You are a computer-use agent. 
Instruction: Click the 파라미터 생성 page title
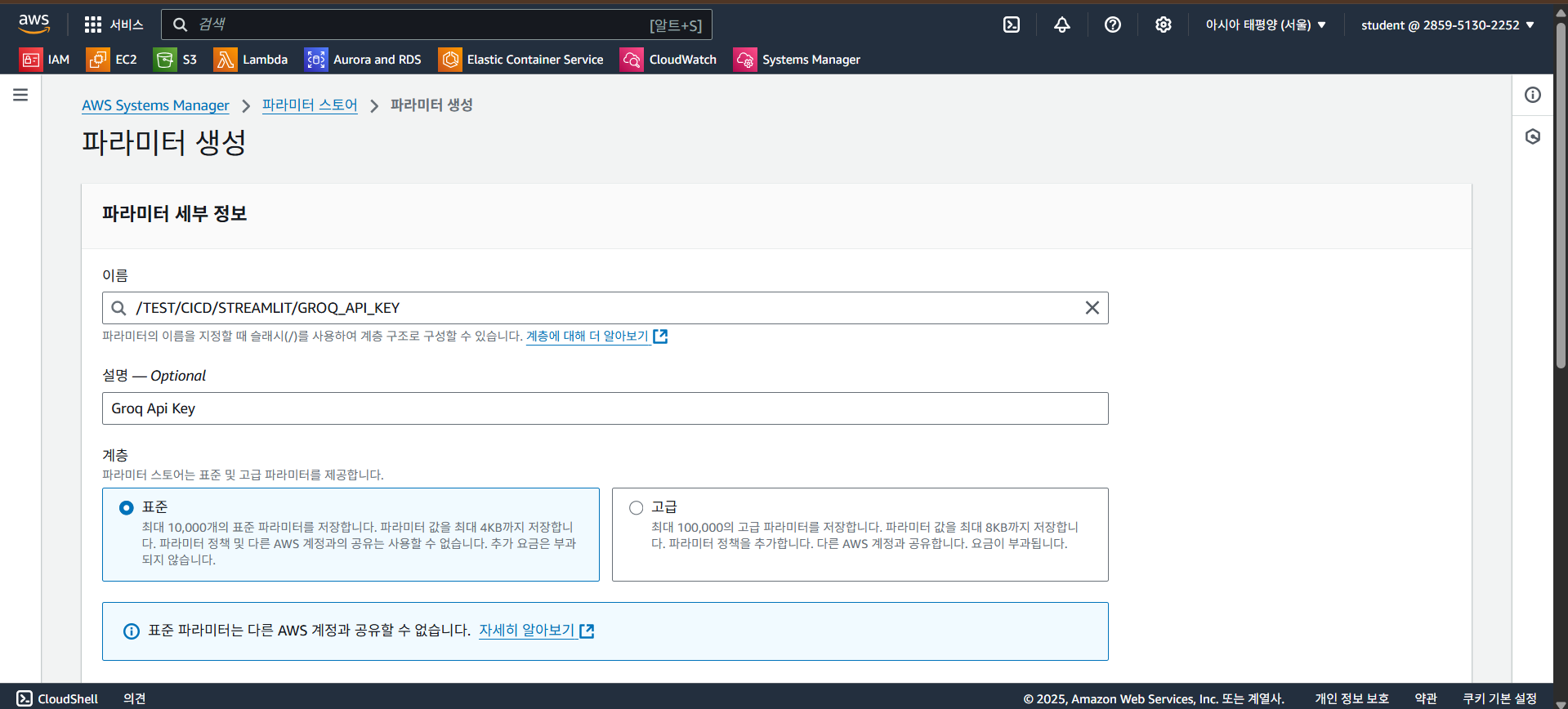coord(163,143)
